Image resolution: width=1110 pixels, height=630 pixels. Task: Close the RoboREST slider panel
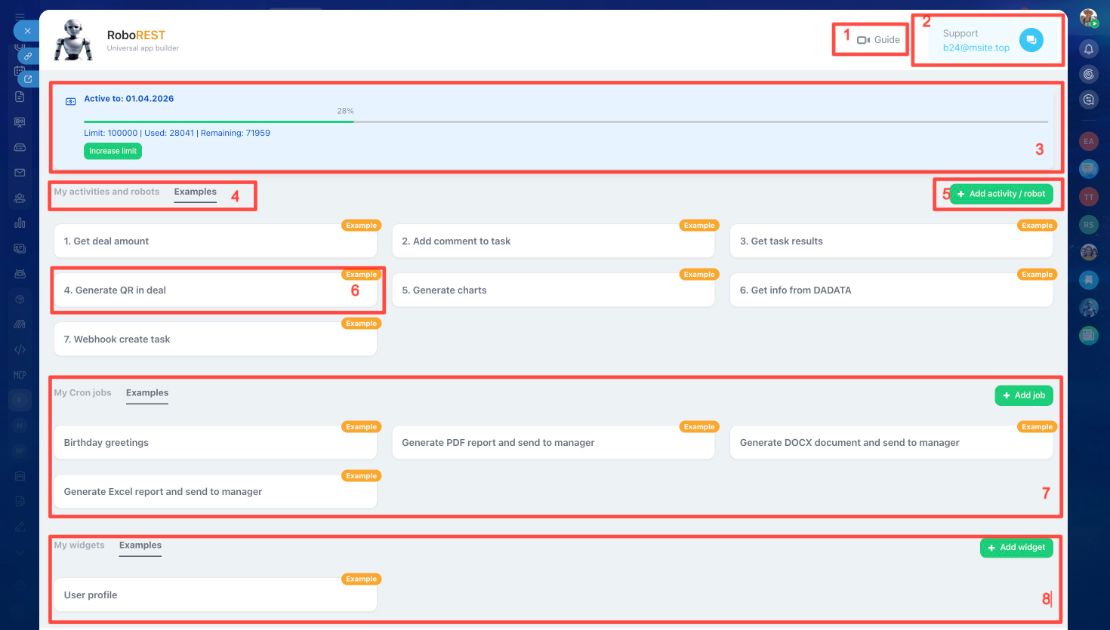point(27,31)
